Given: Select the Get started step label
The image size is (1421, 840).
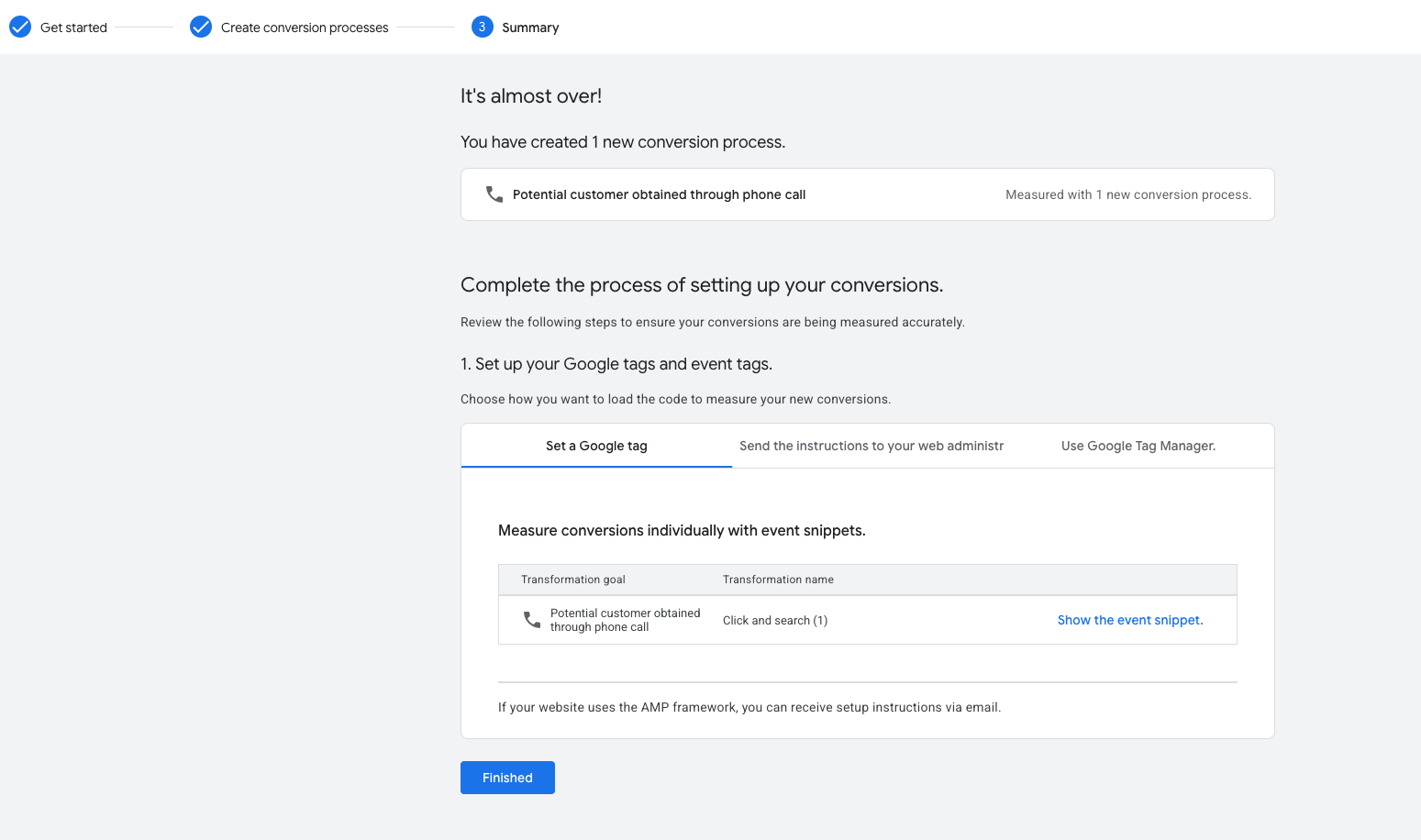Looking at the screenshot, I should (73, 28).
